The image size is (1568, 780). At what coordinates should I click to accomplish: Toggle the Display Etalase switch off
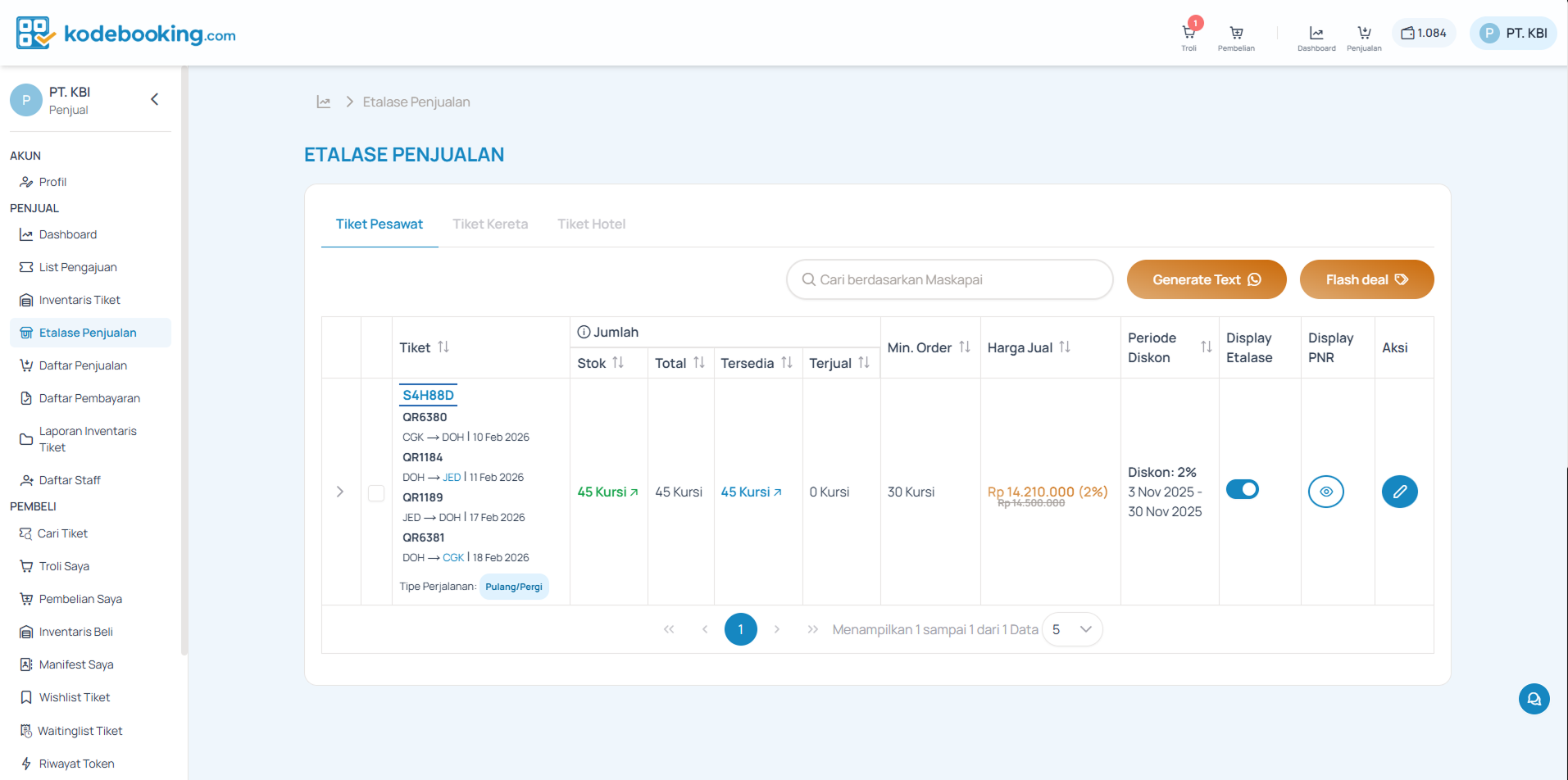pyautogui.click(x=1243, y=490)
